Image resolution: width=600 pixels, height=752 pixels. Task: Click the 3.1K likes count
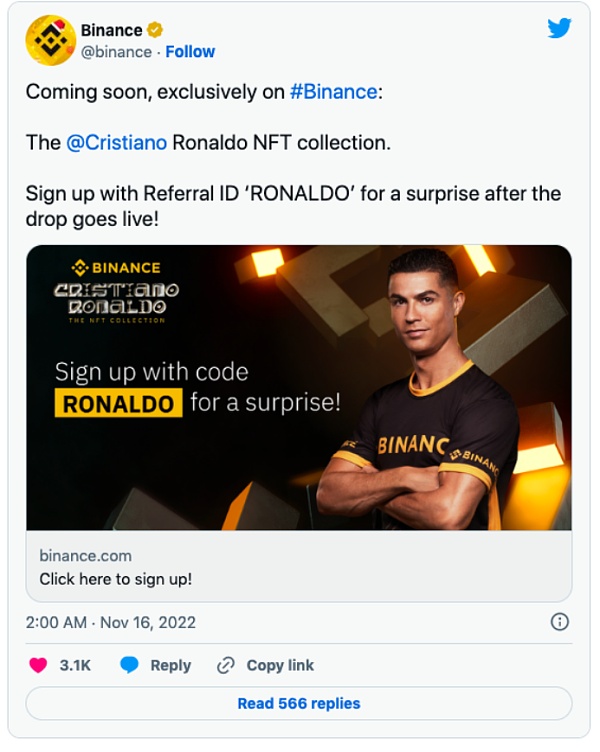click(76, 665)
